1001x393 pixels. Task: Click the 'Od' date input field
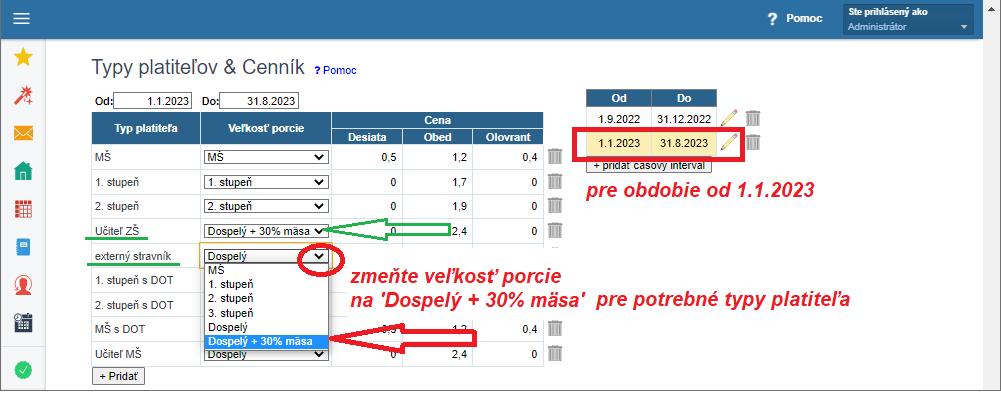coord(153,101)
